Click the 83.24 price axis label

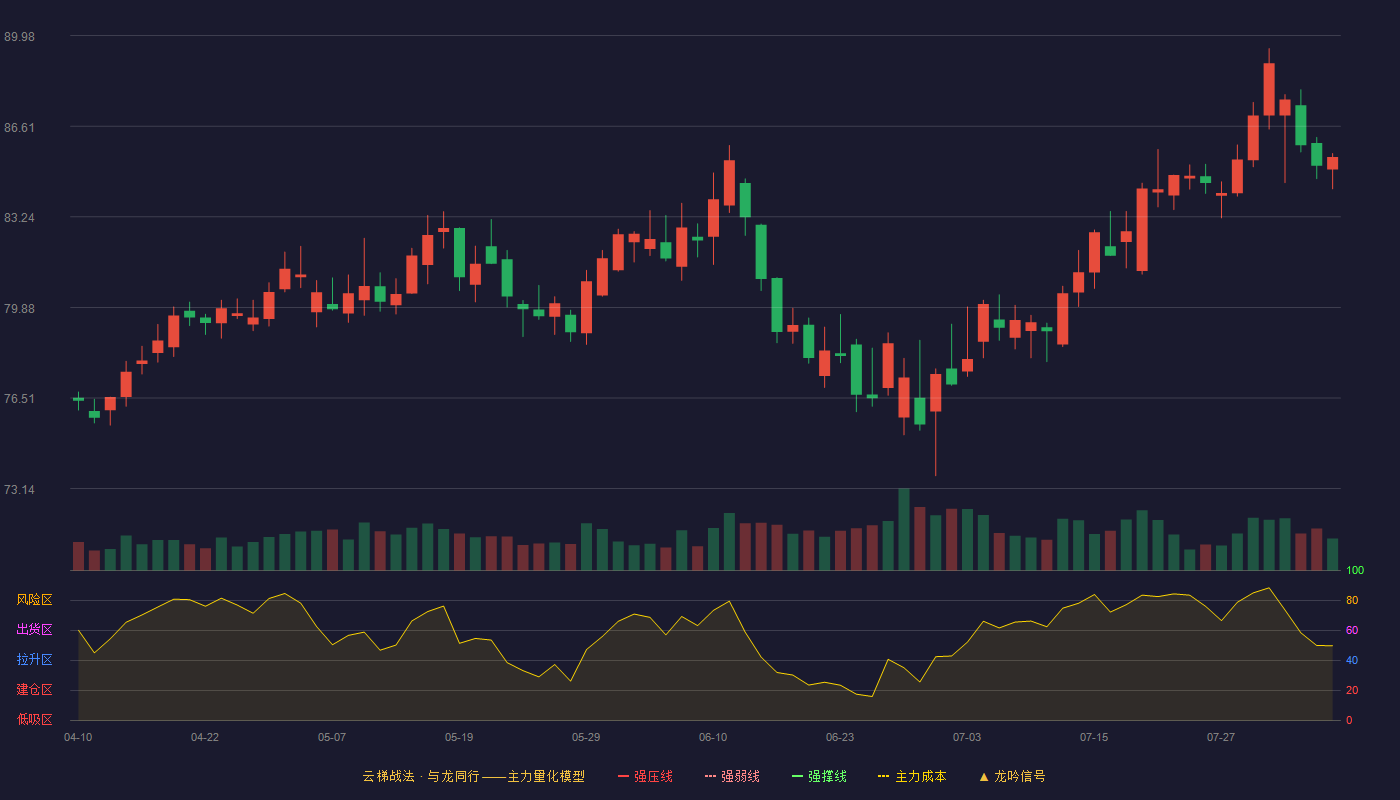click(19, 218)
